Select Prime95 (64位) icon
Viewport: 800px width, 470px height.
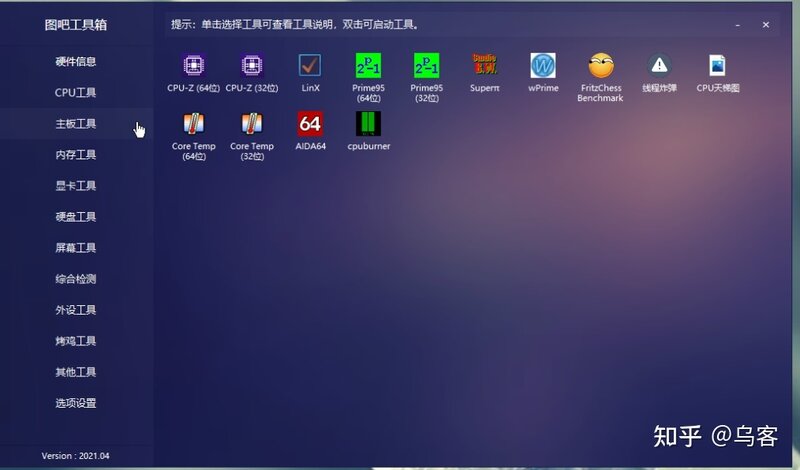click(x=368, y=66)
